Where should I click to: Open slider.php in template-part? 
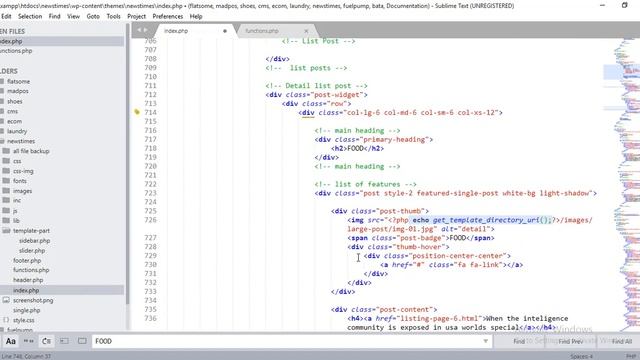pyautogui.click(x=32, y=251)
